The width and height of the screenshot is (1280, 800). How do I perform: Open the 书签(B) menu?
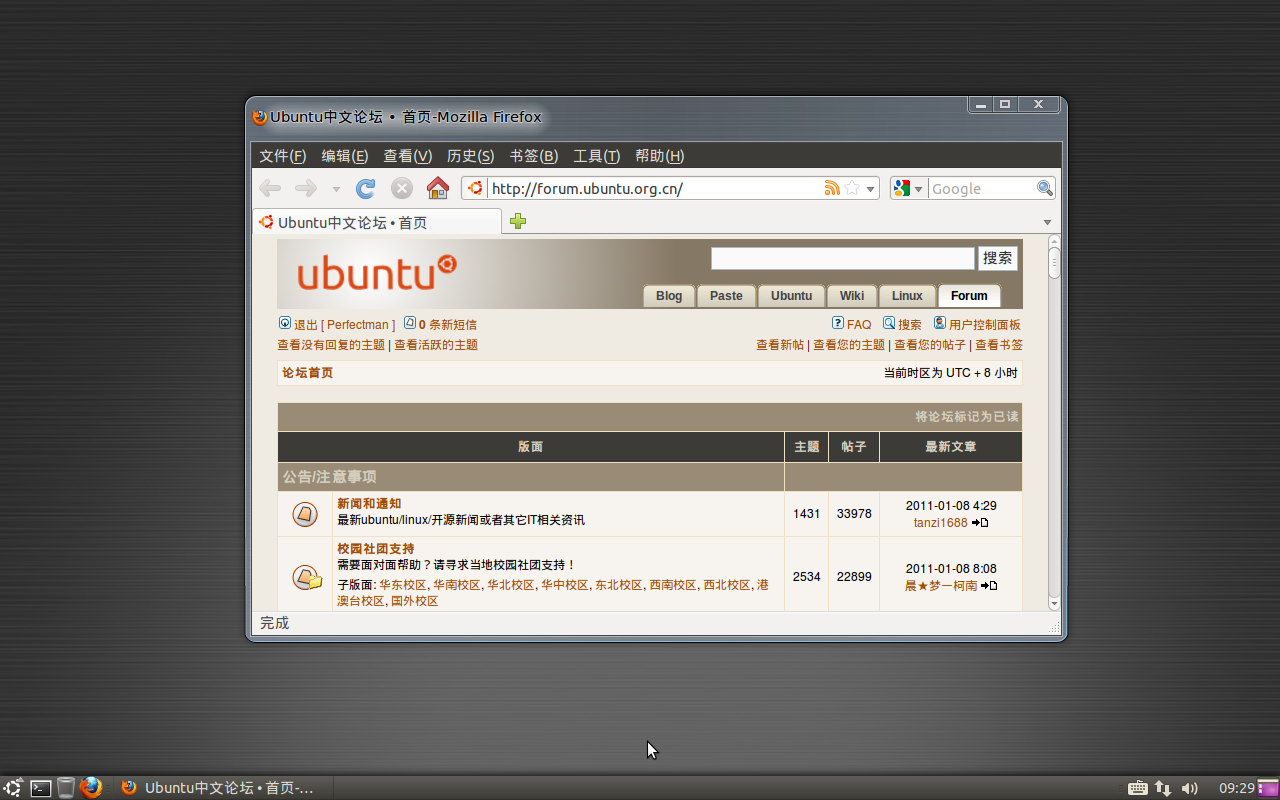click(534, 156)
